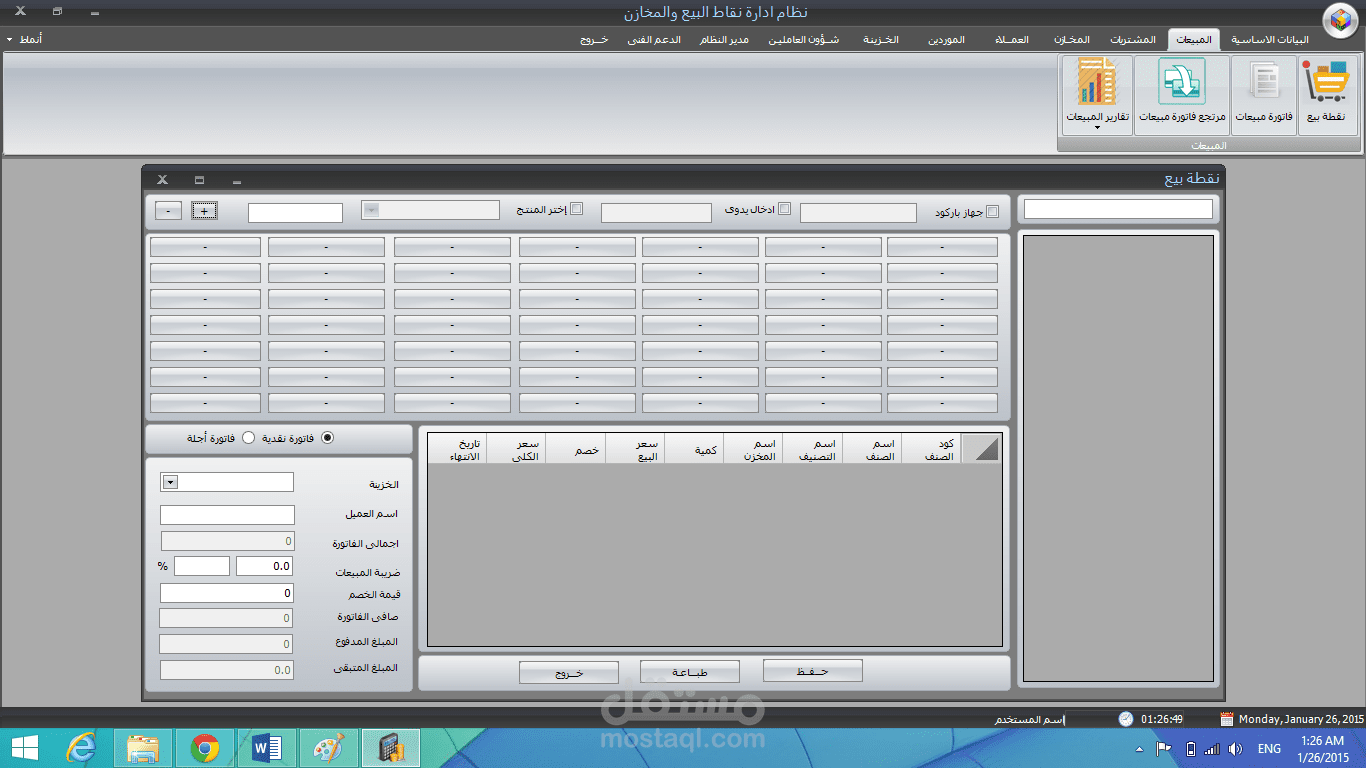
Task: Click the quantity field beside plus button
Action: coord(295,212)
